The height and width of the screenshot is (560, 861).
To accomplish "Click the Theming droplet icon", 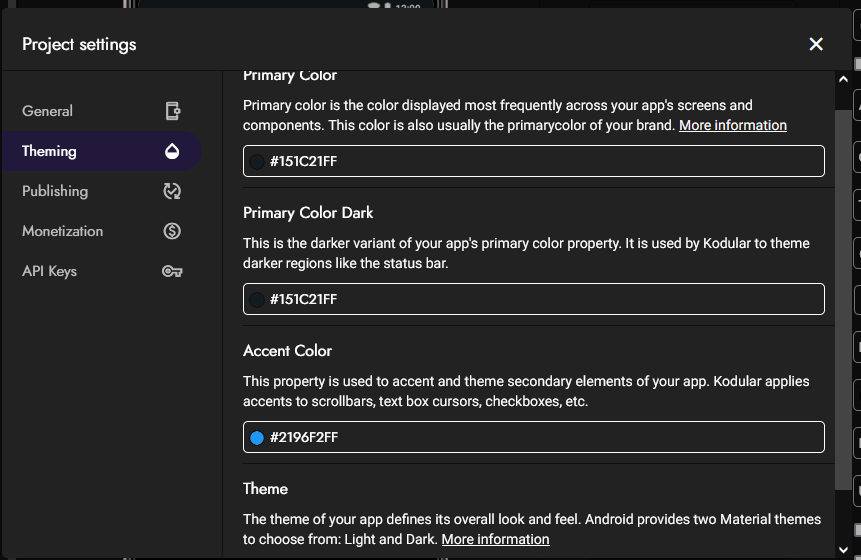I will [172, 151].
